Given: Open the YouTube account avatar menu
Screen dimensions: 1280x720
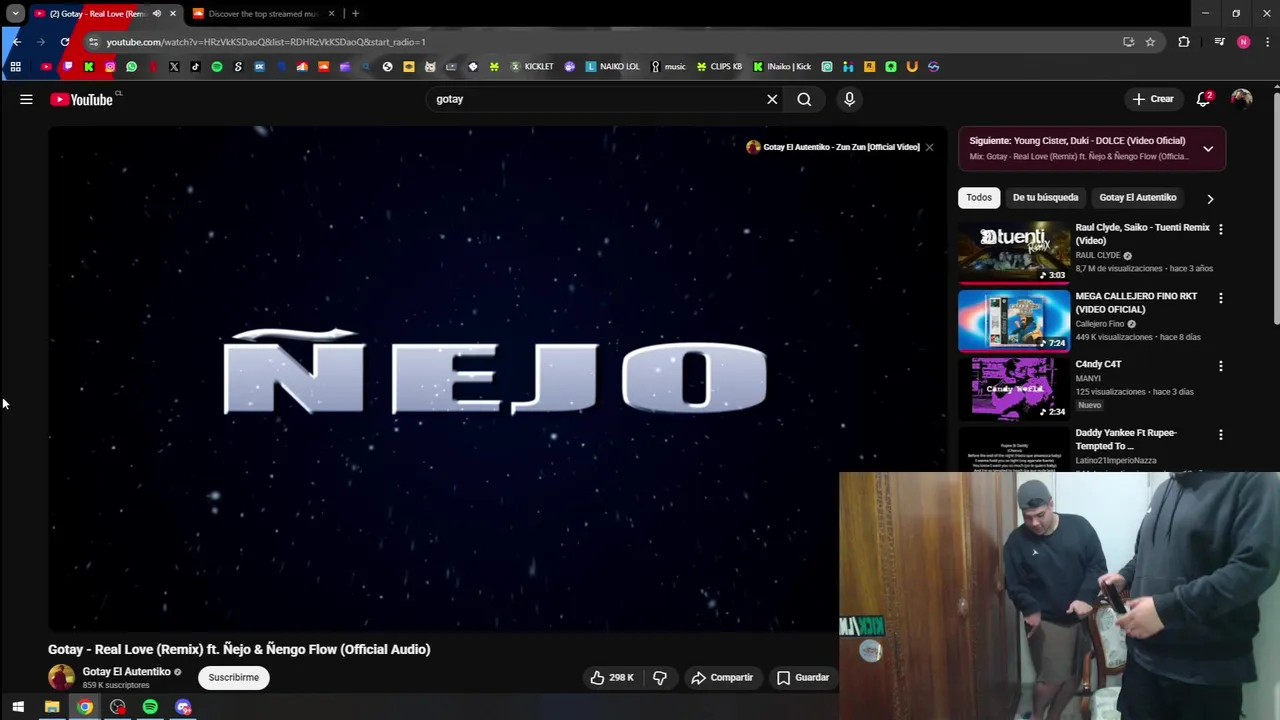Looking at the screenshot, I should click(1241, 99).
